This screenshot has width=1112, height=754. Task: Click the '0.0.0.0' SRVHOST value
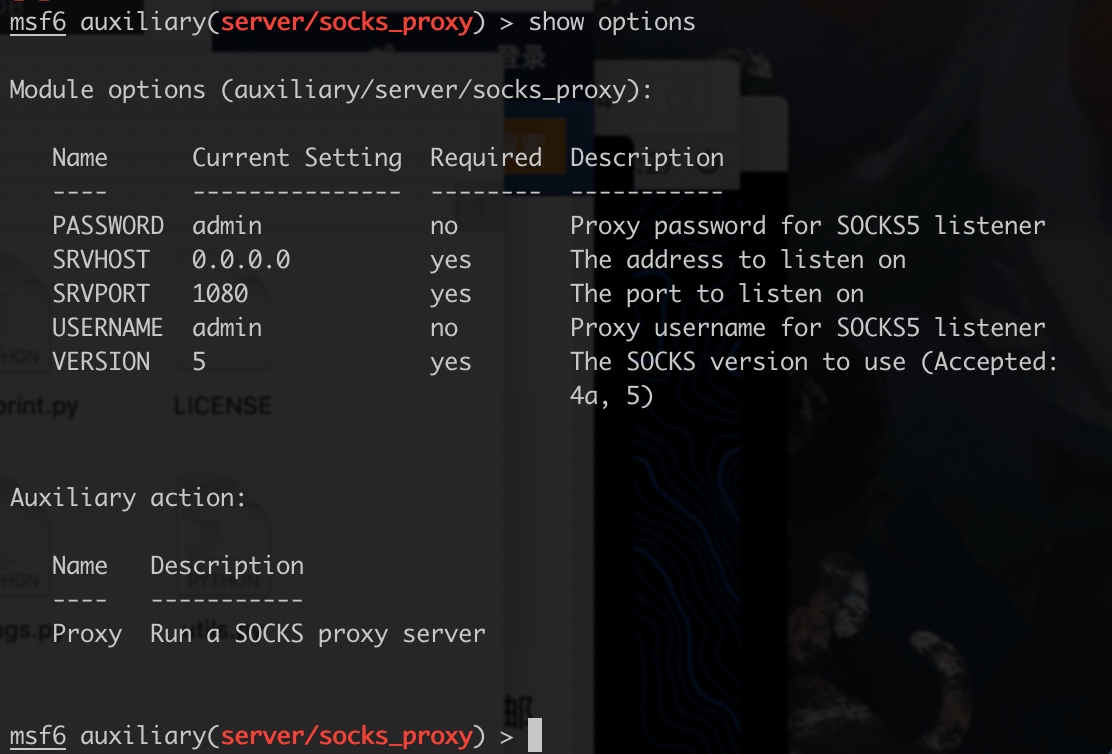click(241, 260)
